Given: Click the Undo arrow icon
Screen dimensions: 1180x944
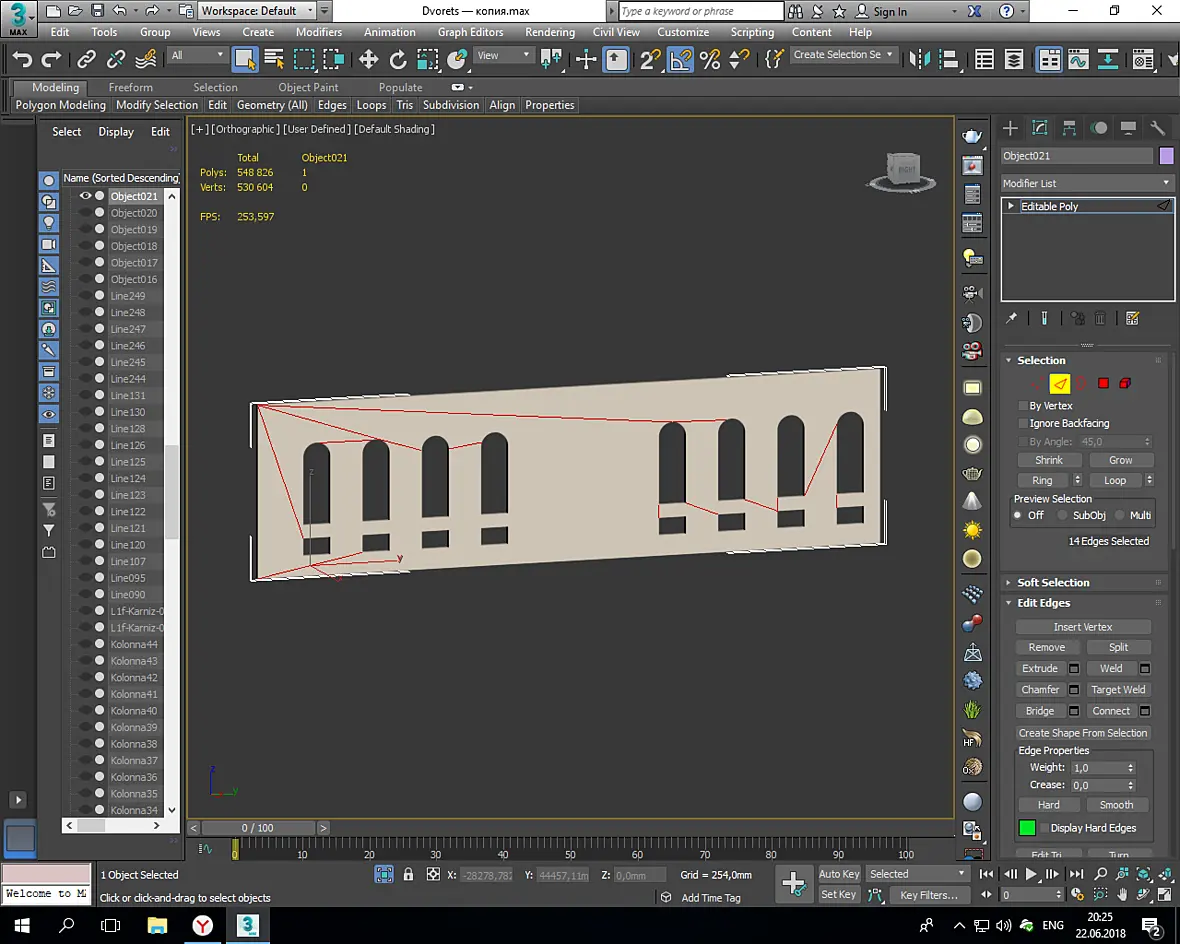Looking at the screenshot, I should click(23, 59).
